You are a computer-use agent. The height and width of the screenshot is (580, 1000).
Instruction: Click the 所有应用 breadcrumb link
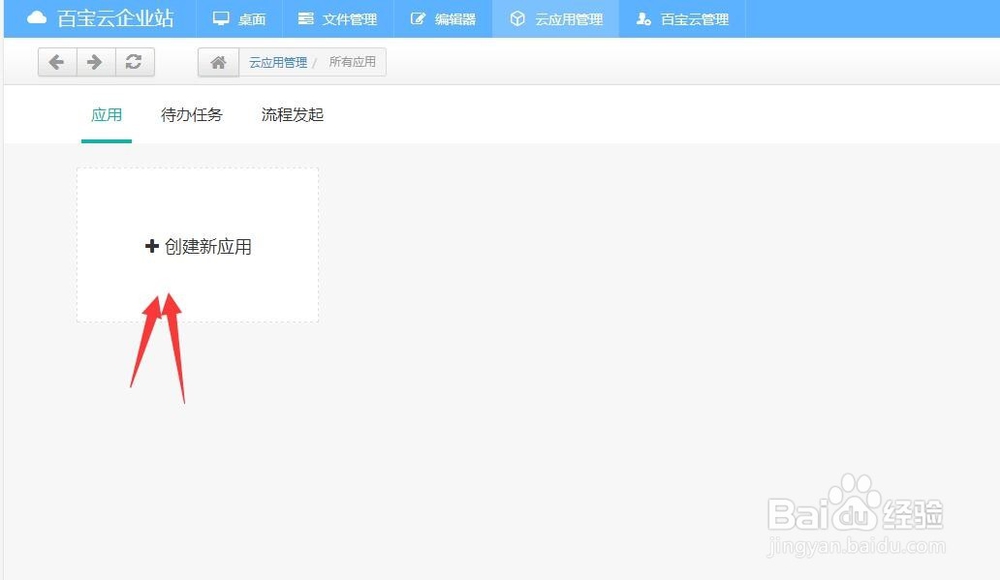click(x=353, y=61)
